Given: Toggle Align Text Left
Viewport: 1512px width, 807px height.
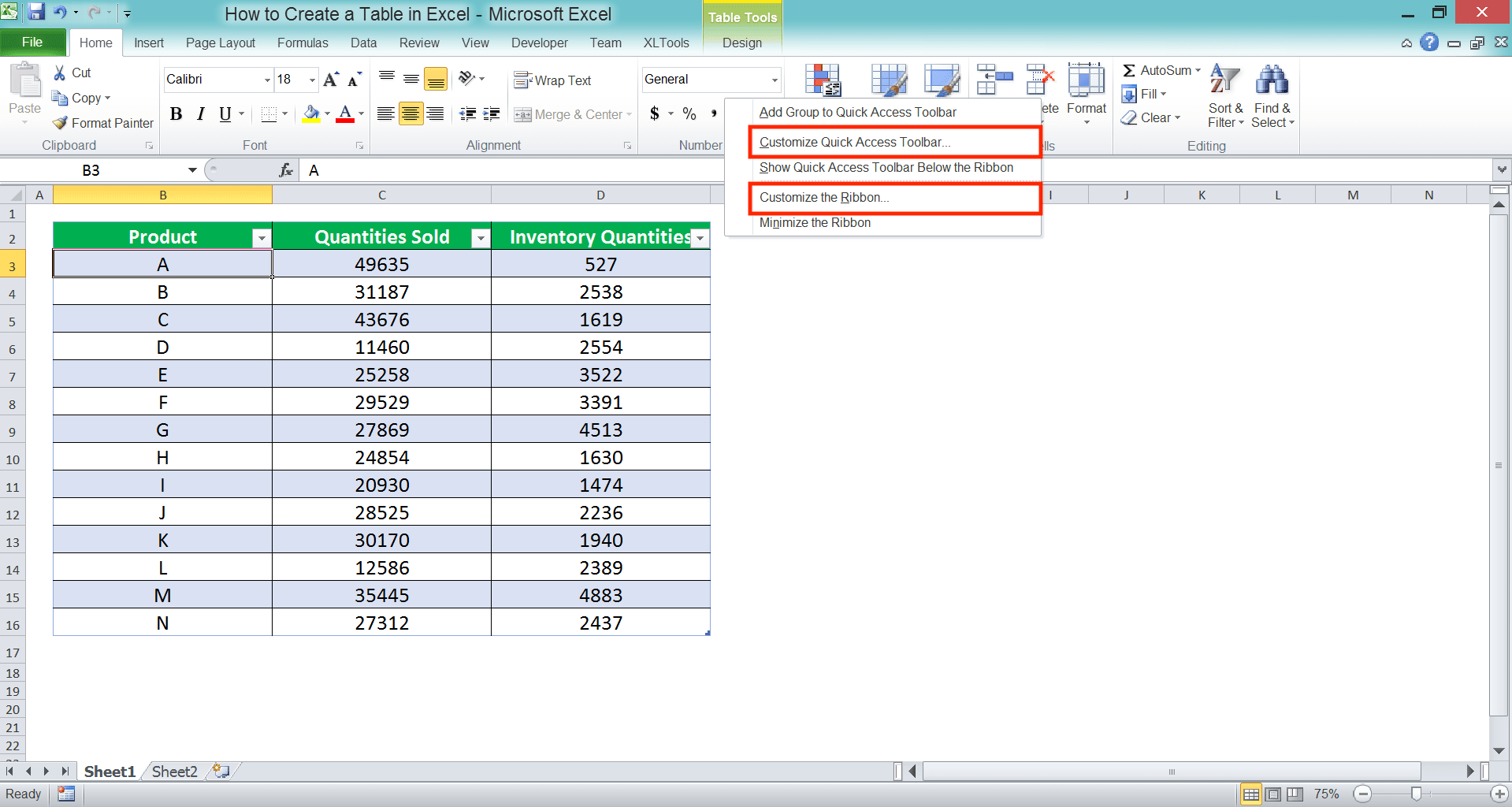Looking at the screenshot, I should (x=385, y=114).
